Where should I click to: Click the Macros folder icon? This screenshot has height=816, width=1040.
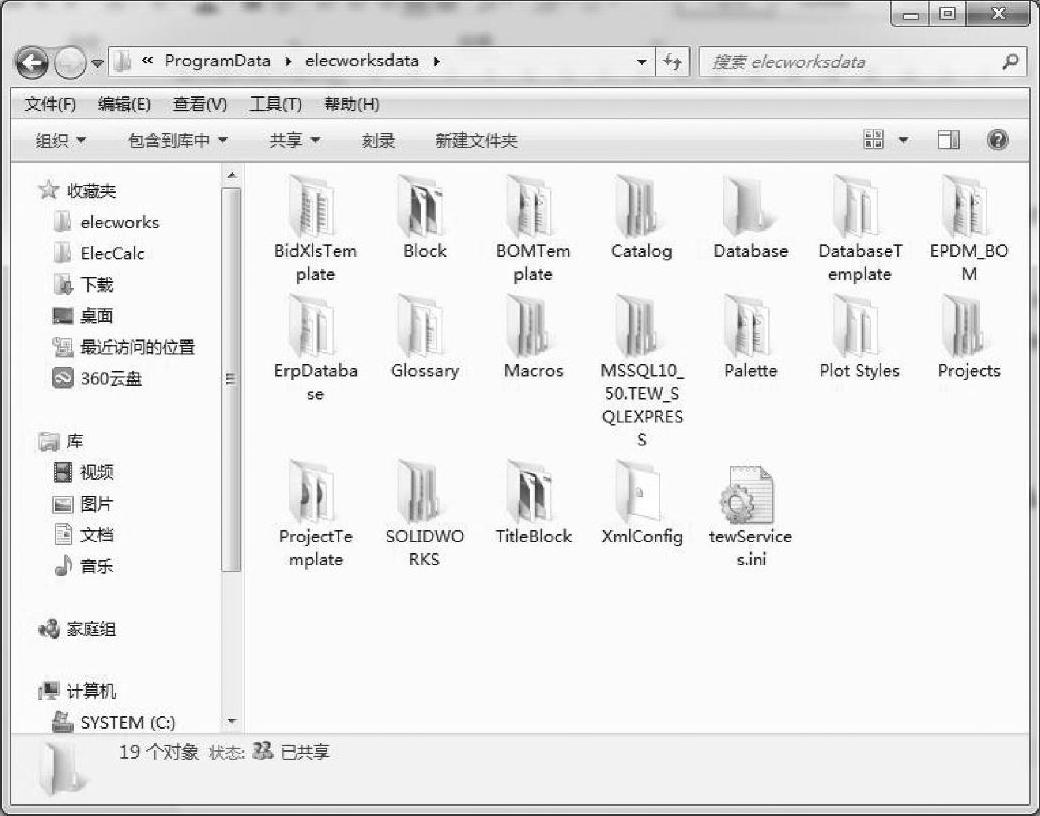pyautogui.click(x=533, y=327)
